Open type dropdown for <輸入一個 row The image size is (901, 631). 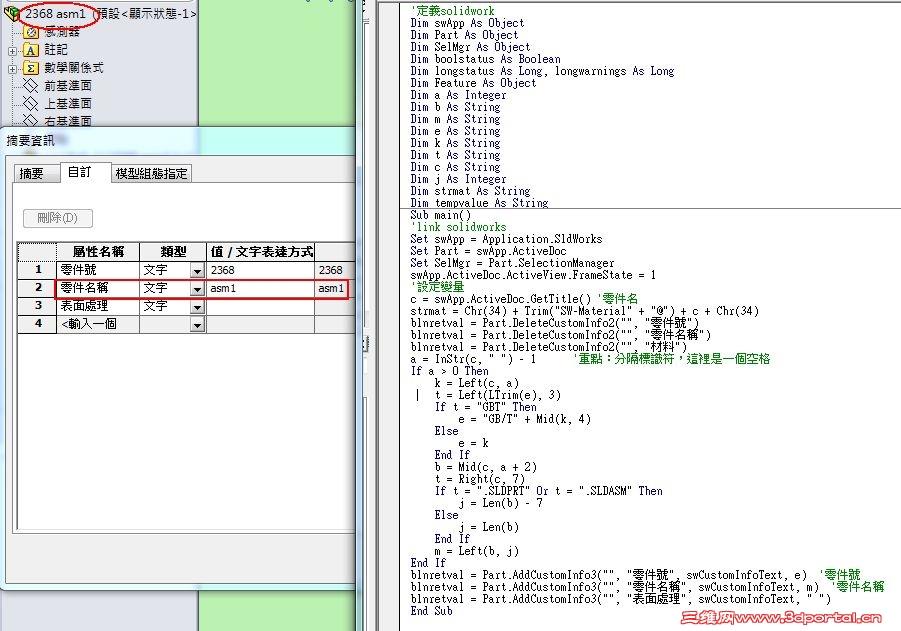(x=197, y=325)
